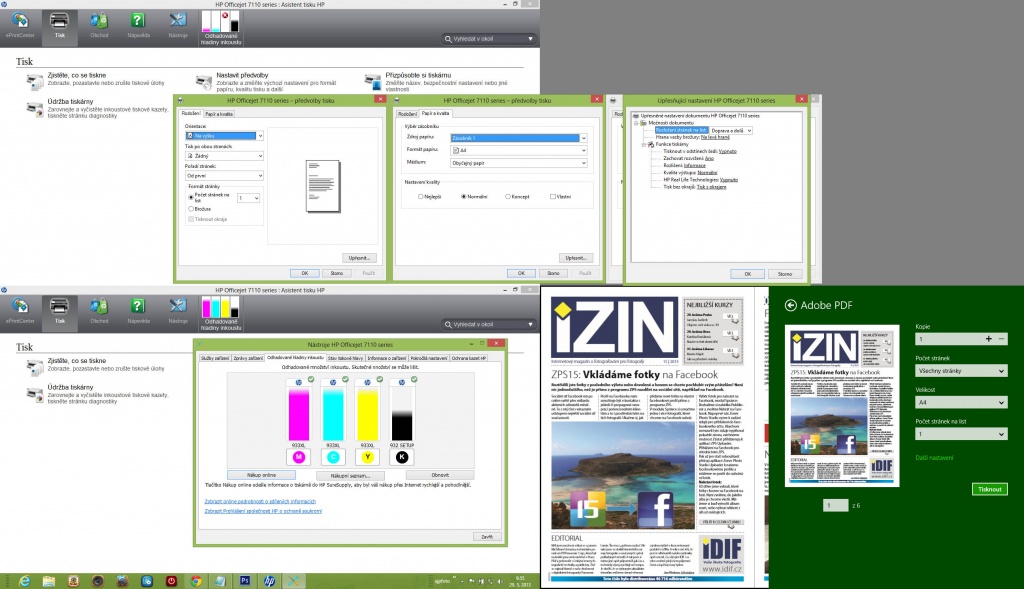
Task: Click the black ink level bar in Nástroje dialog
Action: pyautogui.click(x=402, y=414)
